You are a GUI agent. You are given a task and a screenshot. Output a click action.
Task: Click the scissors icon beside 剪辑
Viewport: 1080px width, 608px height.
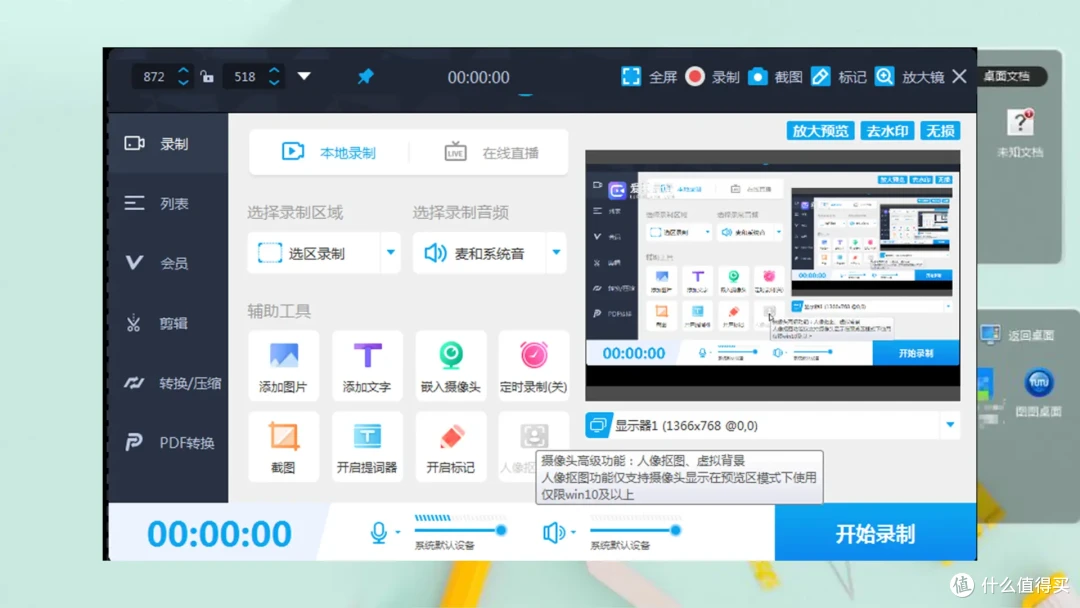pos(134,323)
